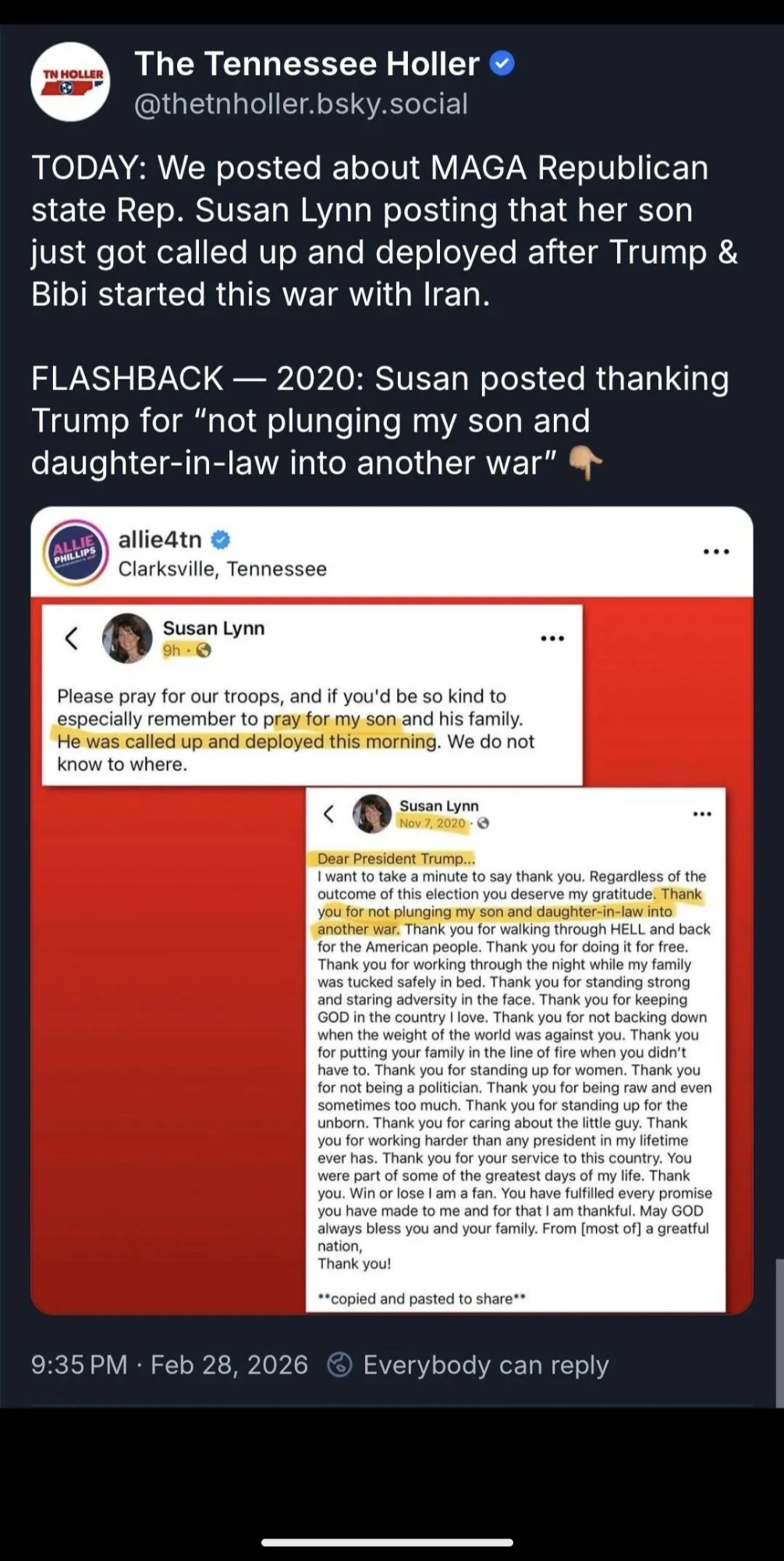
Task: Open the @thetnholler.bsky.social handle
Action: point(301,104)
